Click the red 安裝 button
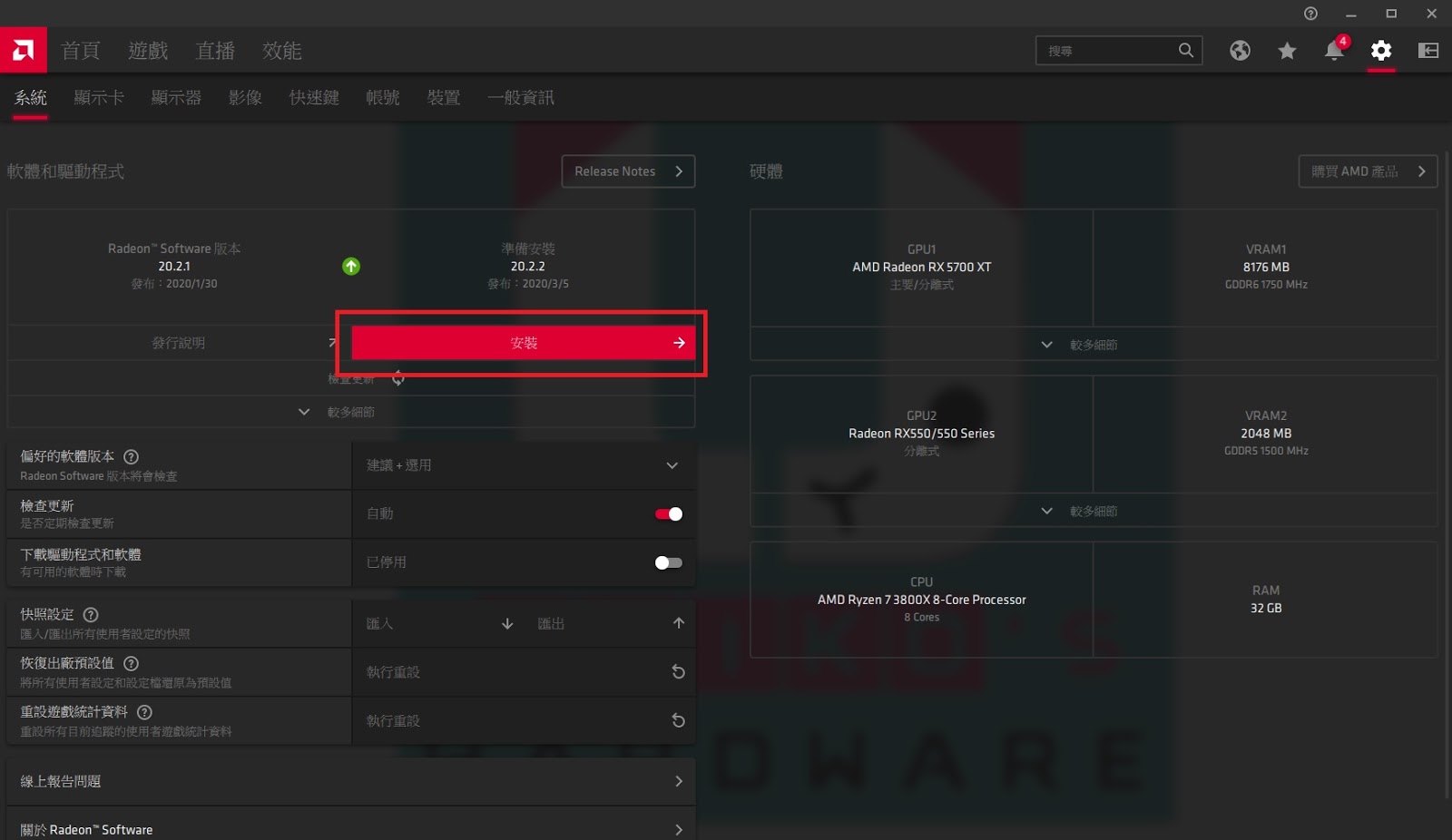Screen dimensions: 1452x840 (524, 343)
